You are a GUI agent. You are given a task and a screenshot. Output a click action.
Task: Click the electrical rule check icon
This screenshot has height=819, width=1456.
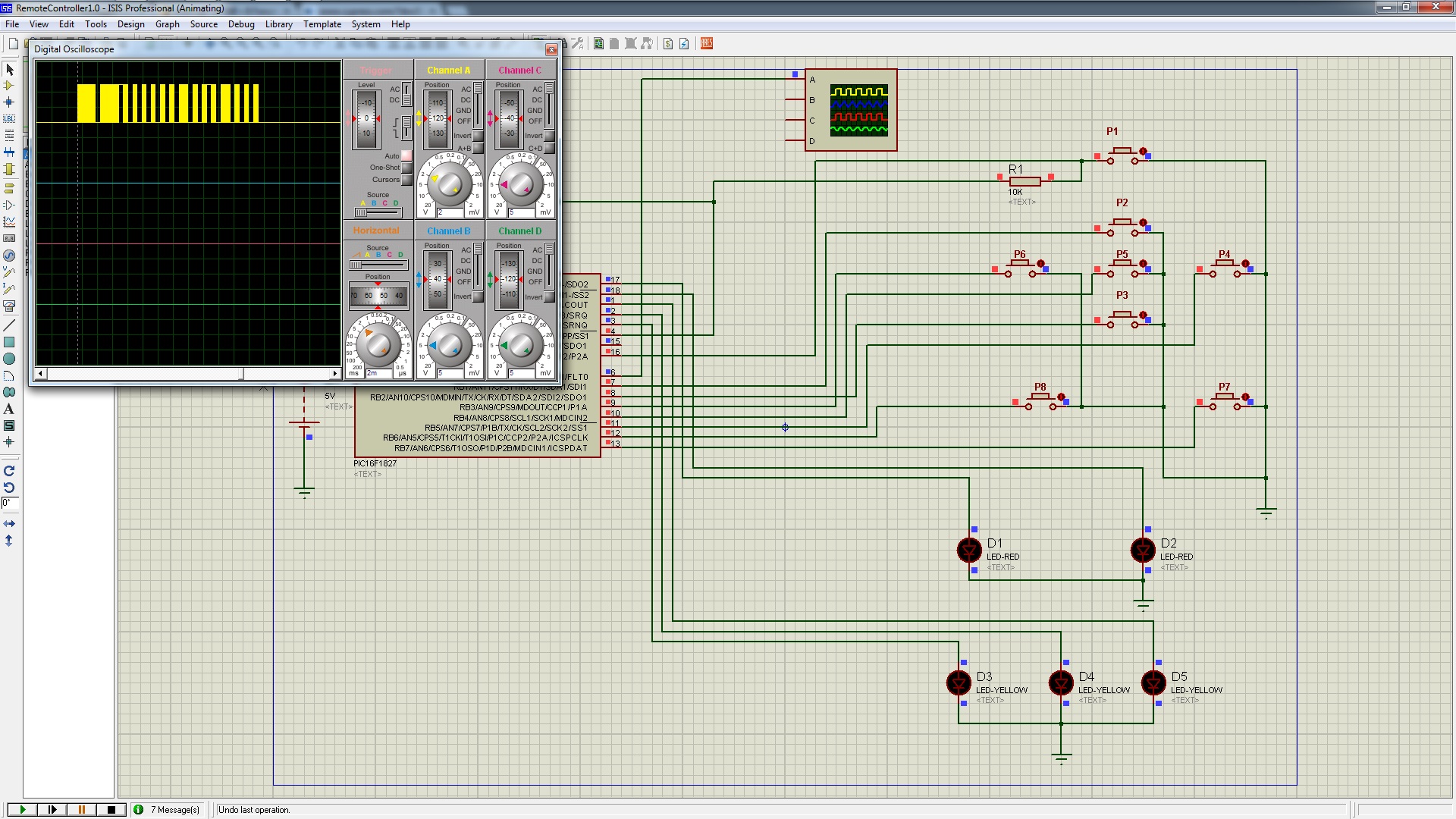[x=684, y=44]
